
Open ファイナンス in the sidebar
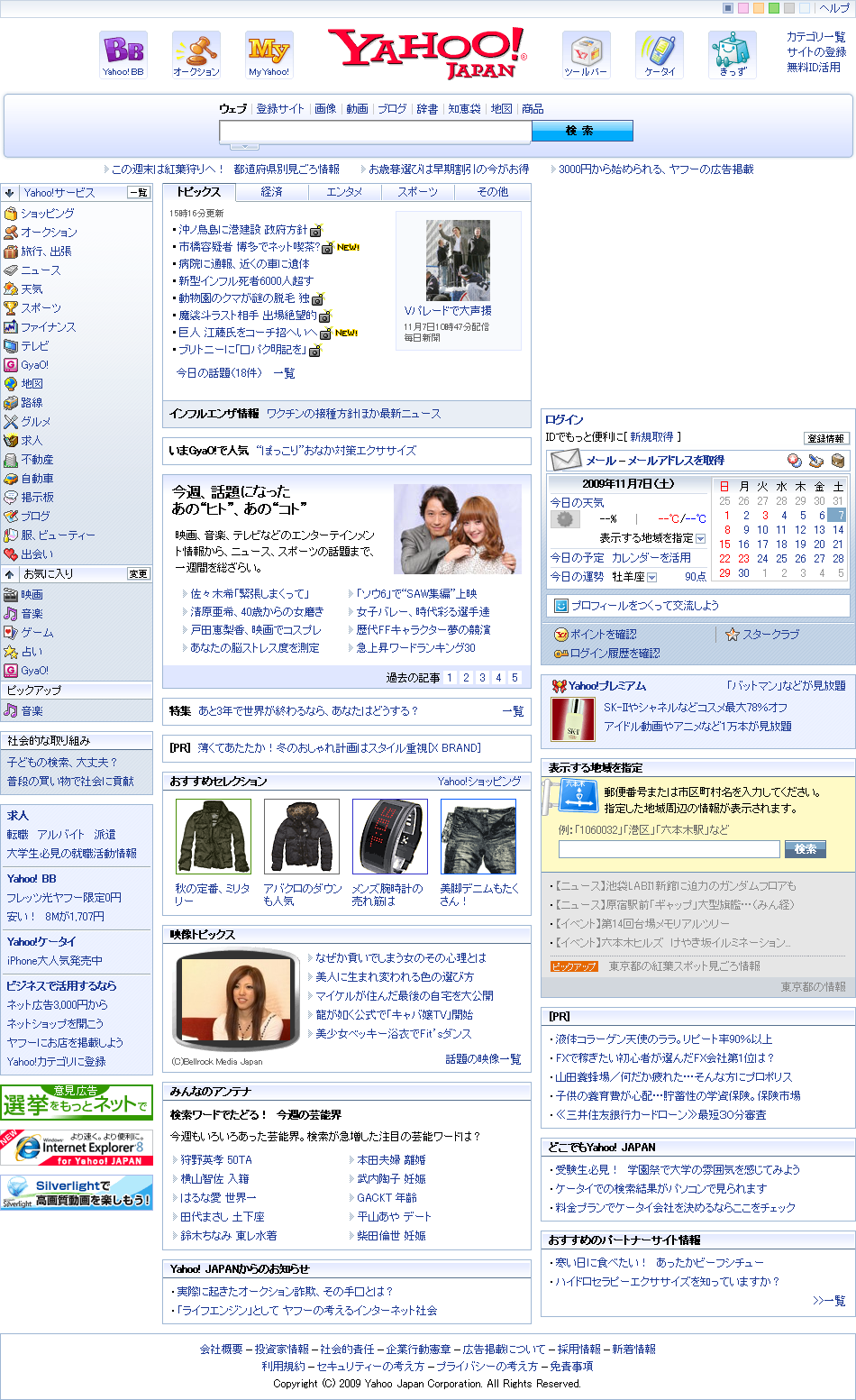[49, 327]
